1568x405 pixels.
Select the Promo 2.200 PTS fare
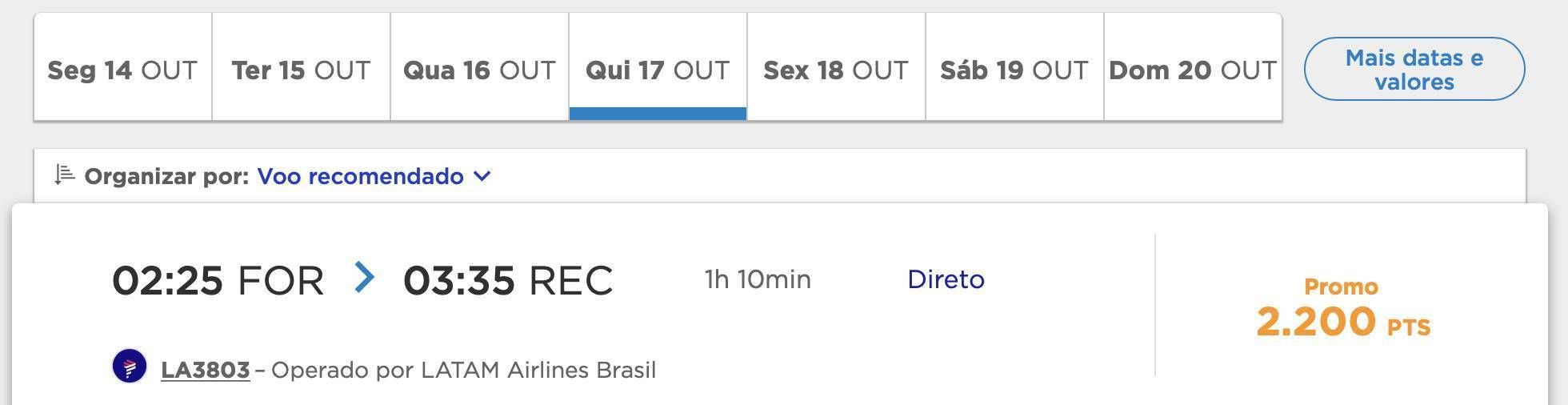[1342, 309]
